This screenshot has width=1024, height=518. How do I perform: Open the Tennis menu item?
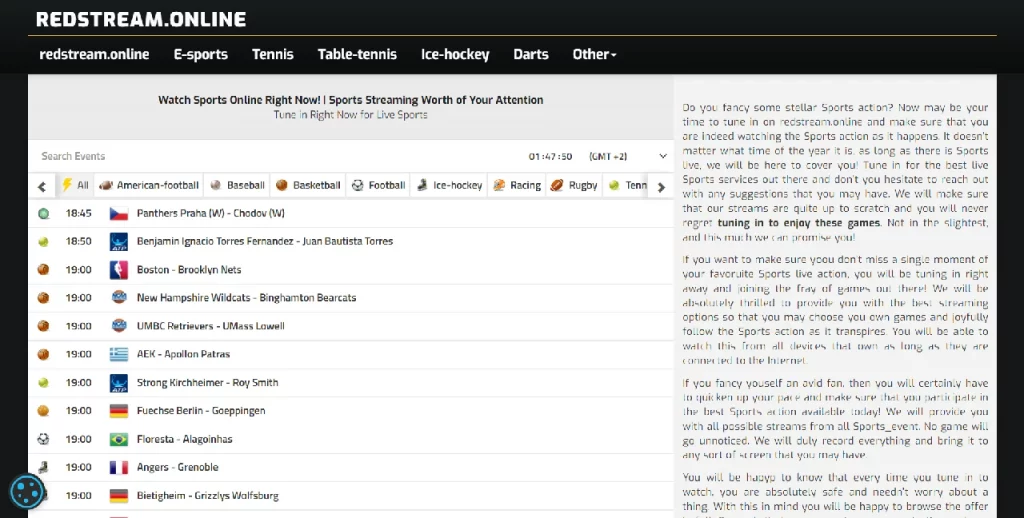click(273, 54)
